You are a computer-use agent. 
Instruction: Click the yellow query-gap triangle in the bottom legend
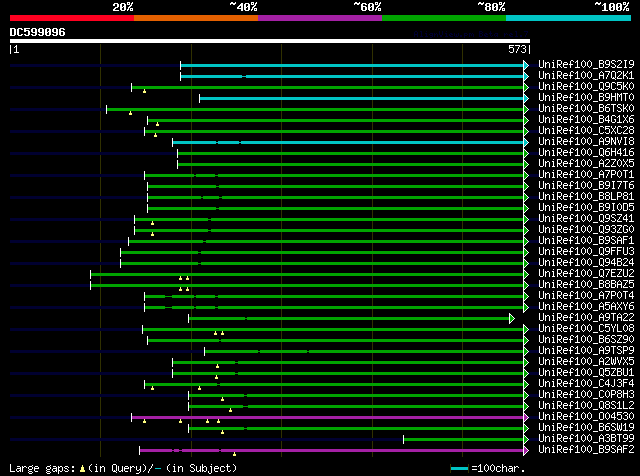(x=82, y=469)
